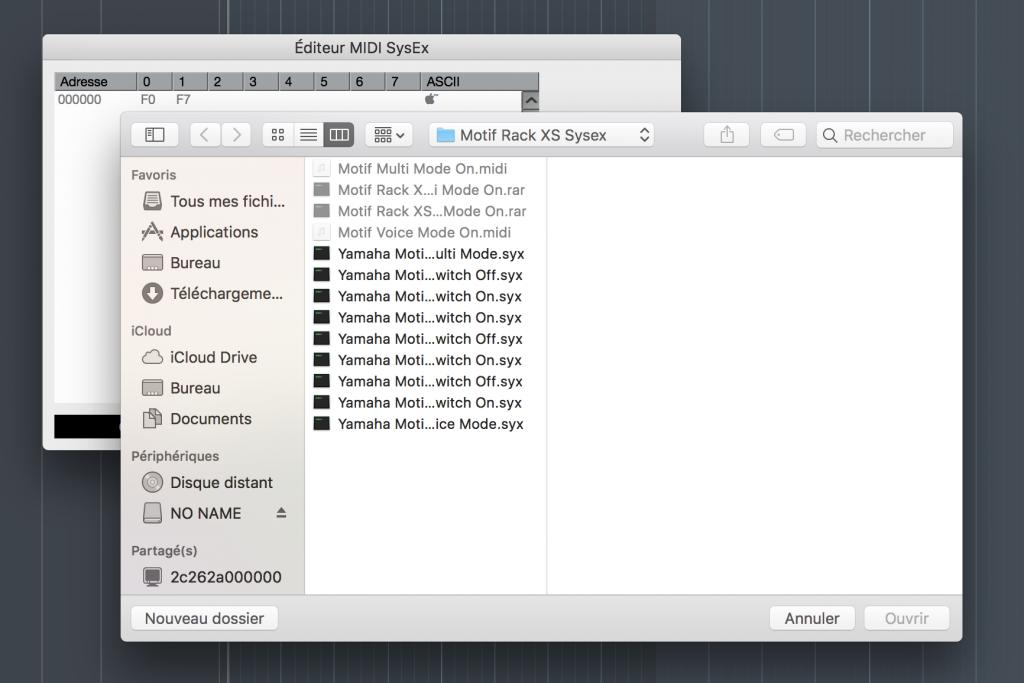
Task: Switch to list view
Action: pyautogui.click(x=308, y=135)
